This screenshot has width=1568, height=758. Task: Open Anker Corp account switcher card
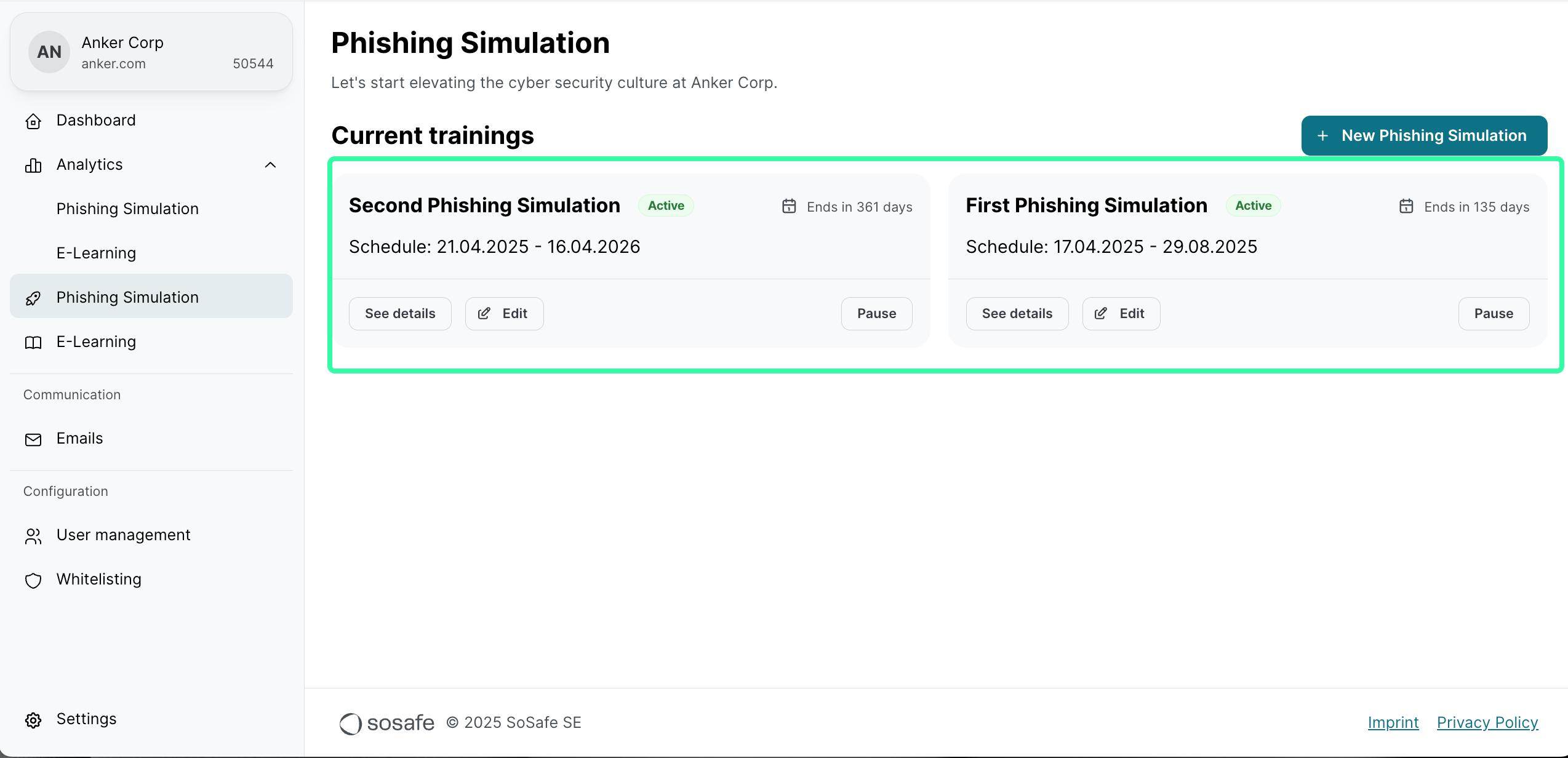(151, 52)
